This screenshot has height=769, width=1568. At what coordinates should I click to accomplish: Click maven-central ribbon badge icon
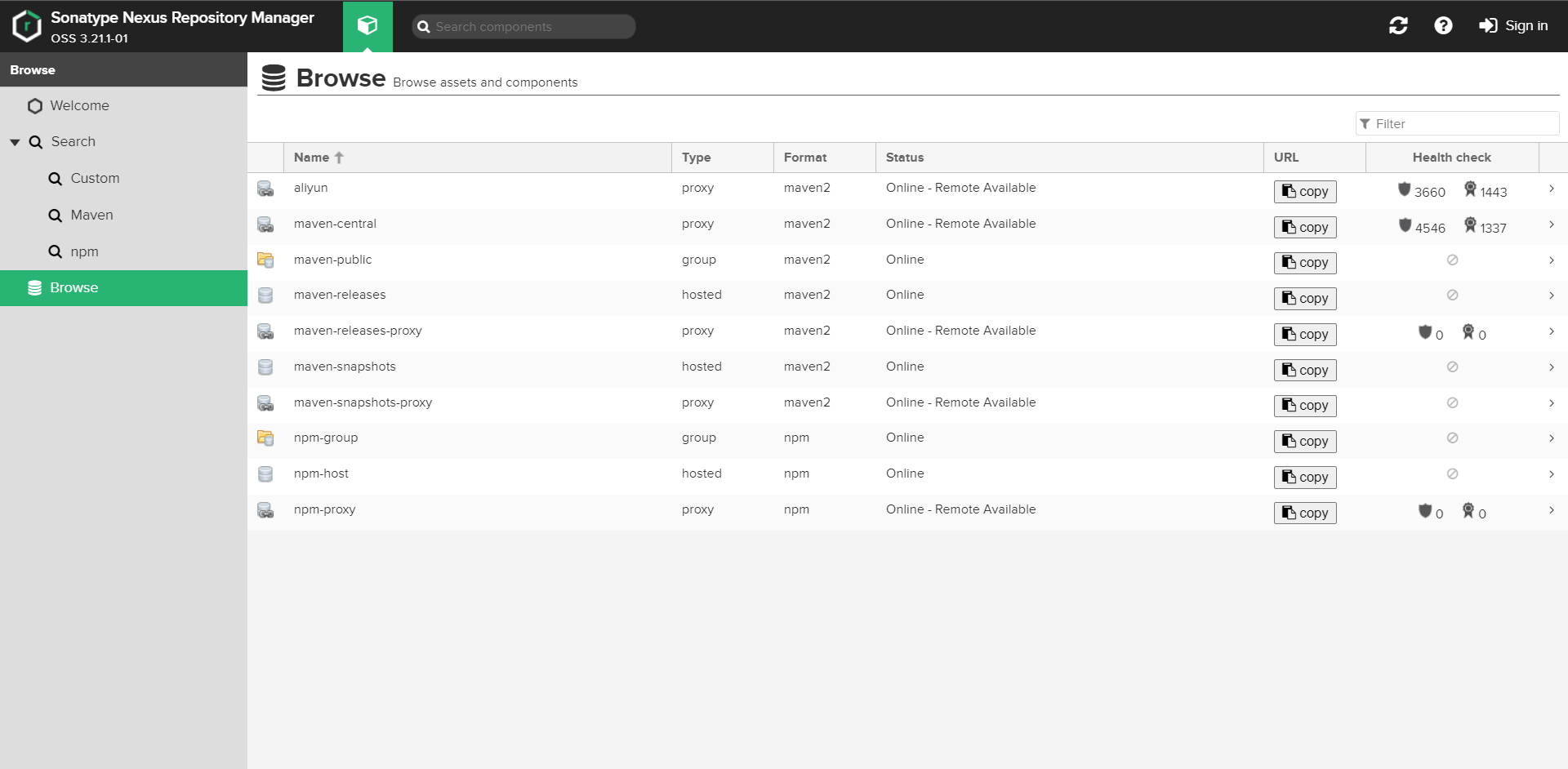[1470, 224]
